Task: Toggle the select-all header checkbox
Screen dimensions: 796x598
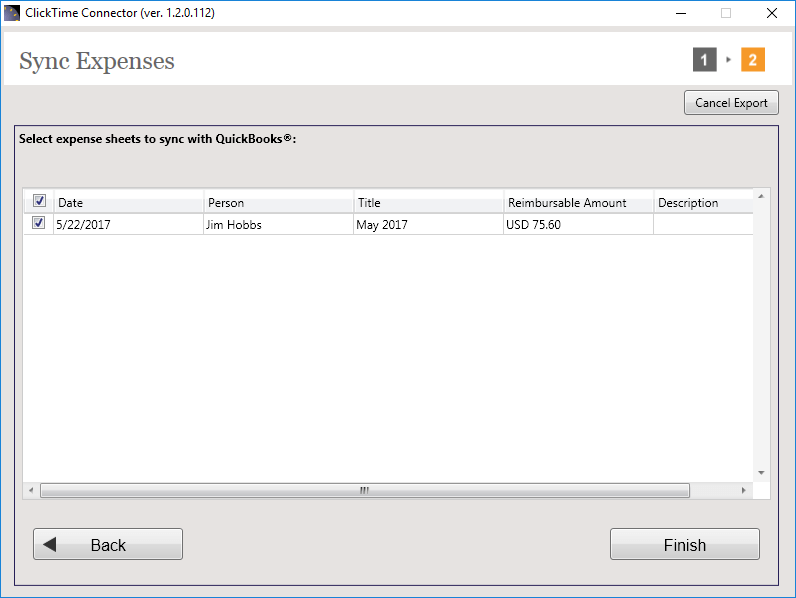Action: tap(39, 201)
